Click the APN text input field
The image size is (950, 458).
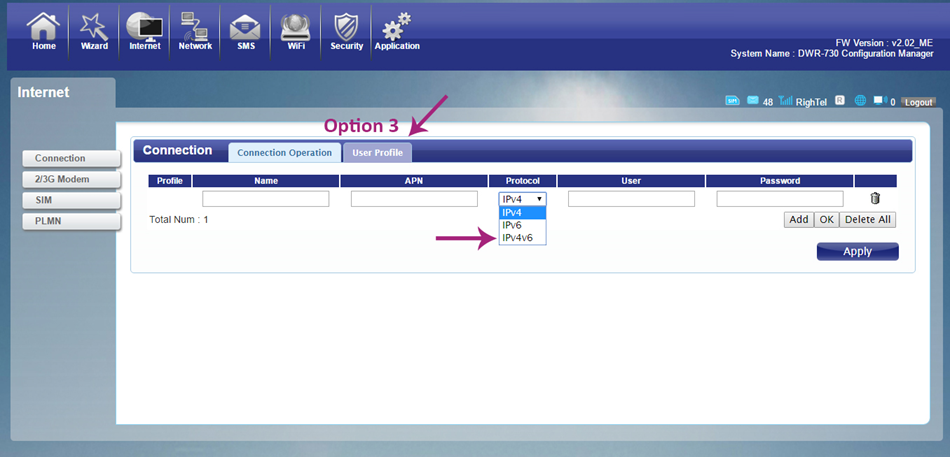click(x=414, y=199)
